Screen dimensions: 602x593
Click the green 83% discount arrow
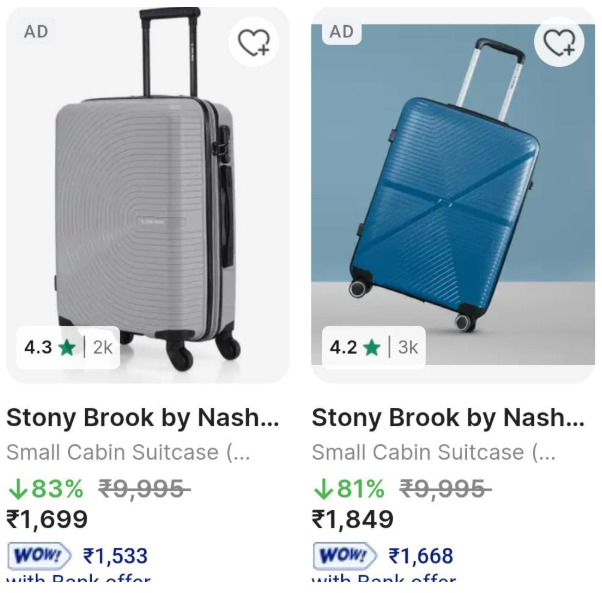pos(17,489)
